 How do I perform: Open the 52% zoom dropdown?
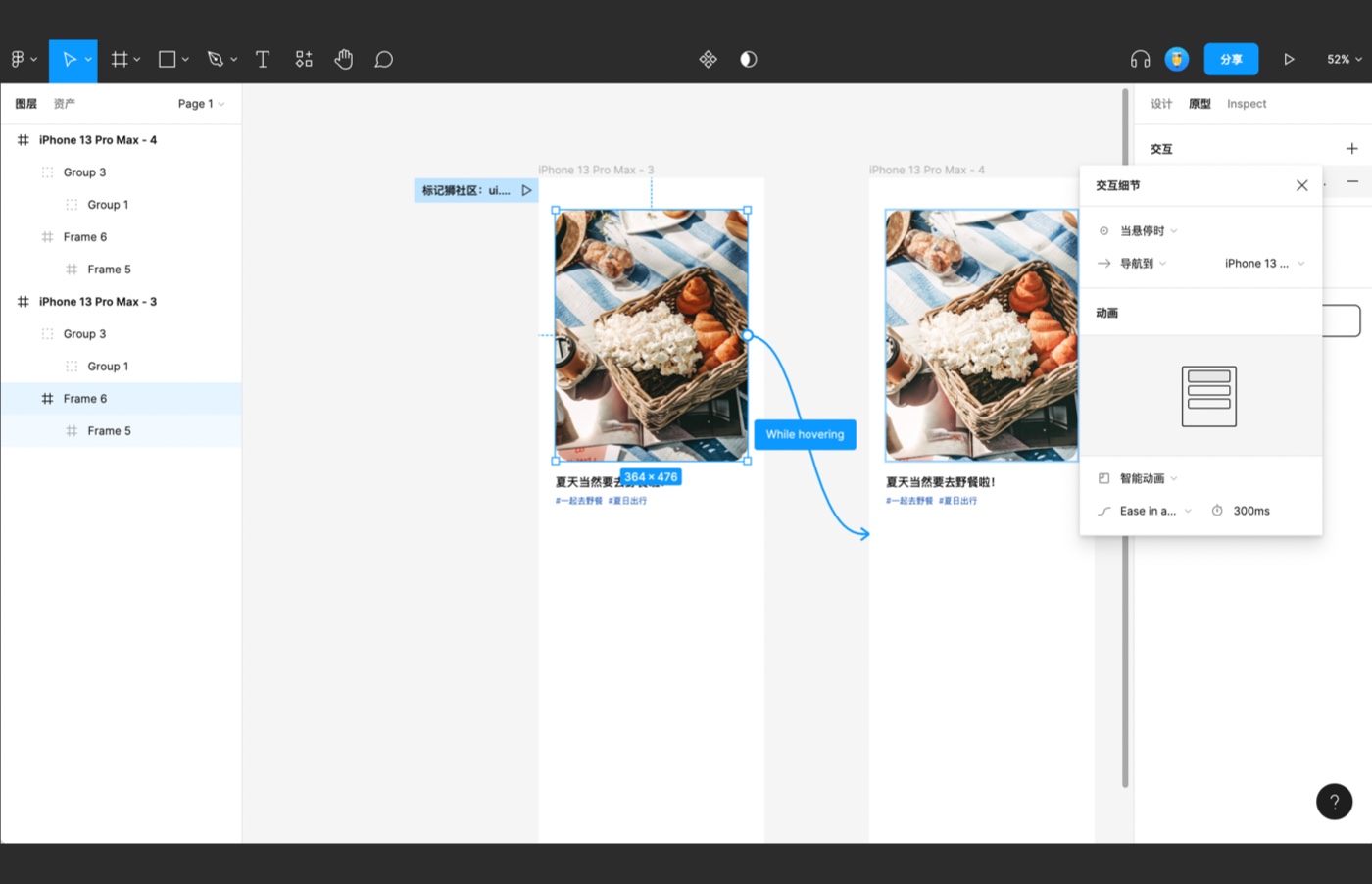1345,60
